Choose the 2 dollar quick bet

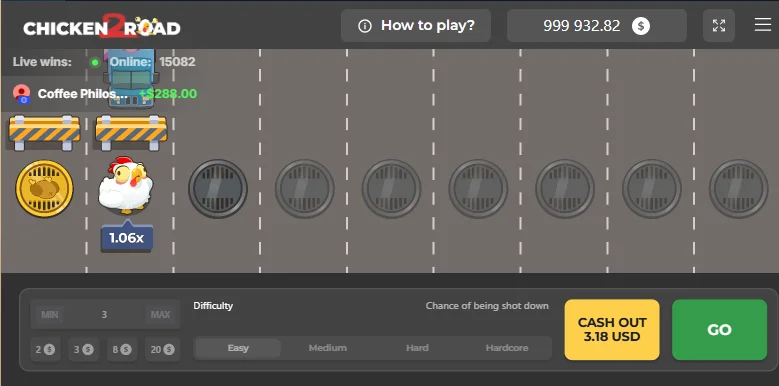coord(45,350)
